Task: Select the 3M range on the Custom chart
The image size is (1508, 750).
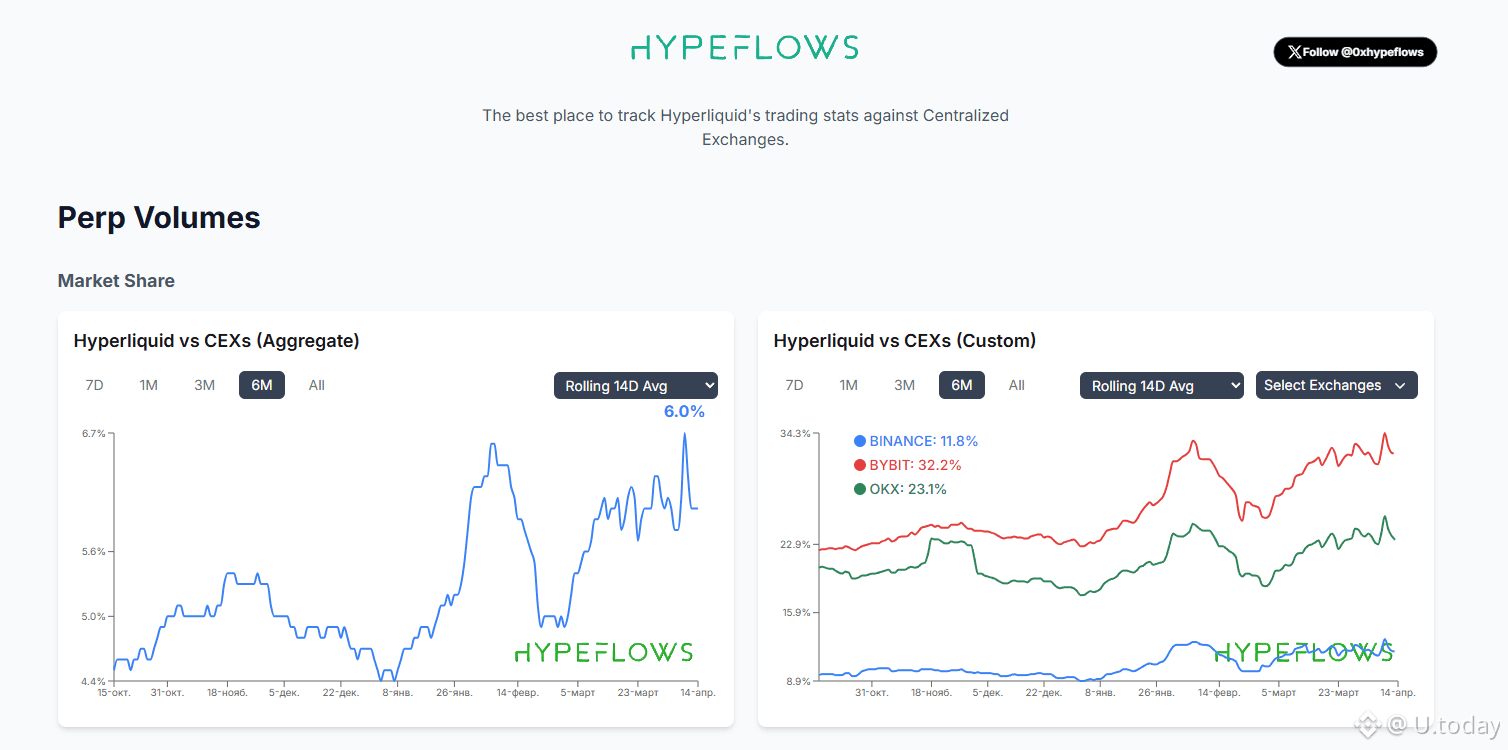Action: [x=905, y=384]
